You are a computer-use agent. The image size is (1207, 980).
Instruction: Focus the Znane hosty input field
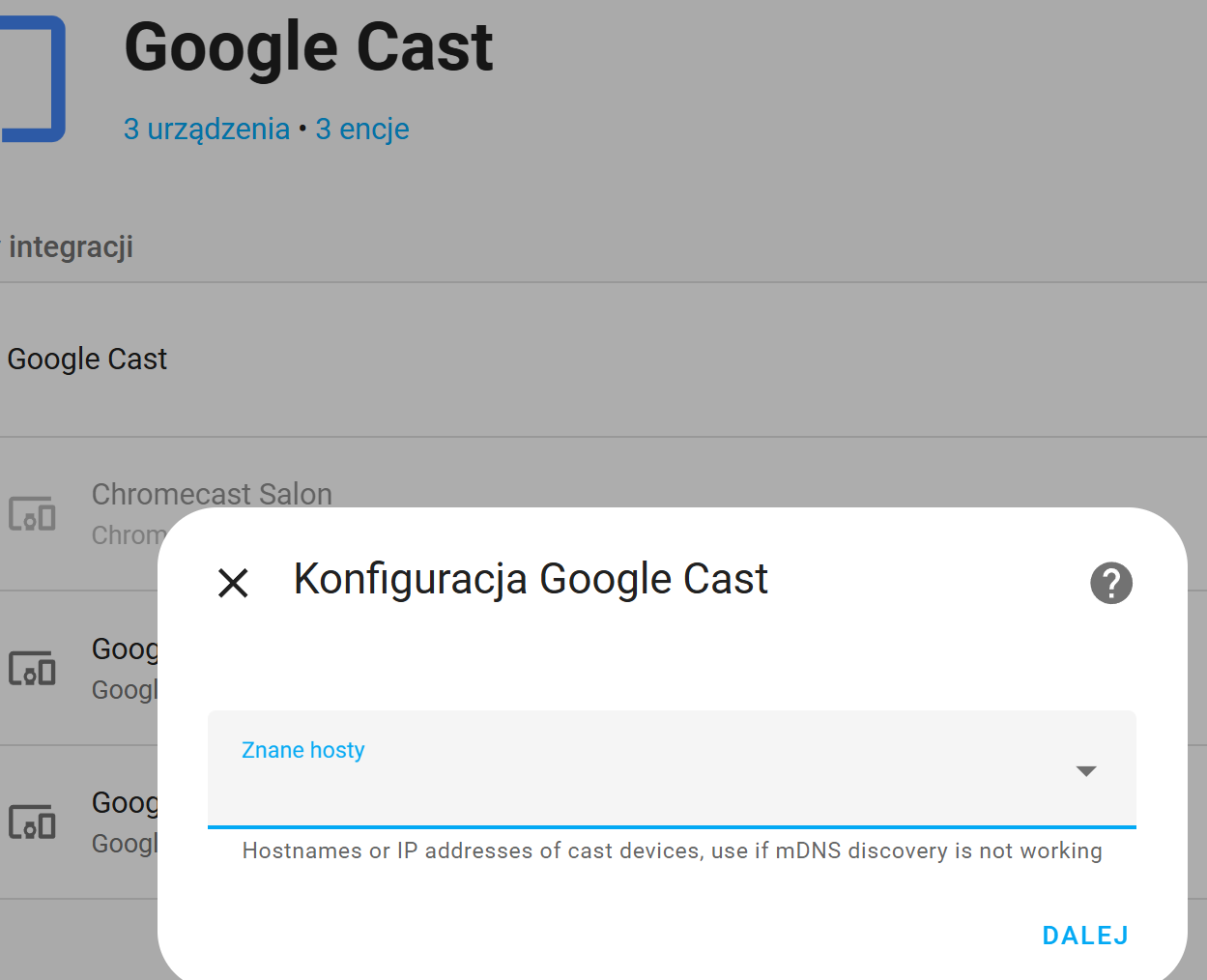(x=672, y=769)
